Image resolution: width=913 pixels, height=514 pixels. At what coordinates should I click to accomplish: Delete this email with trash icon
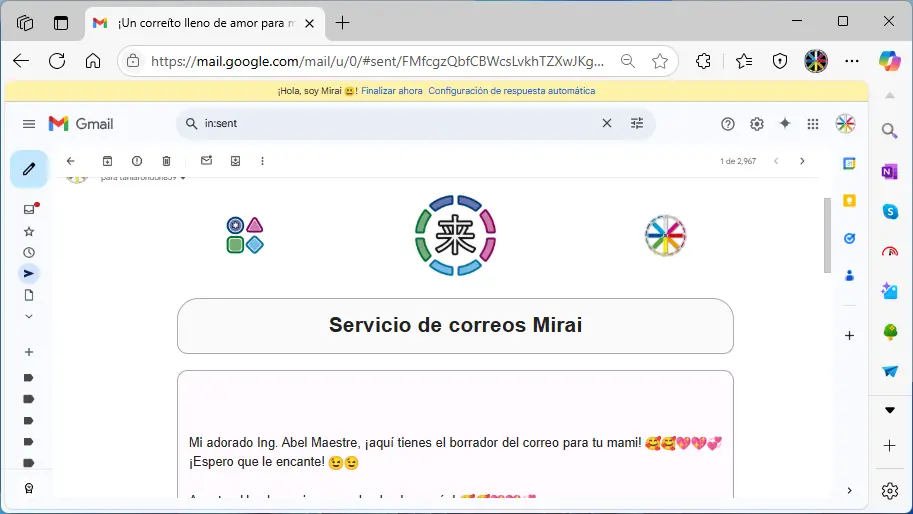[167, 161]
